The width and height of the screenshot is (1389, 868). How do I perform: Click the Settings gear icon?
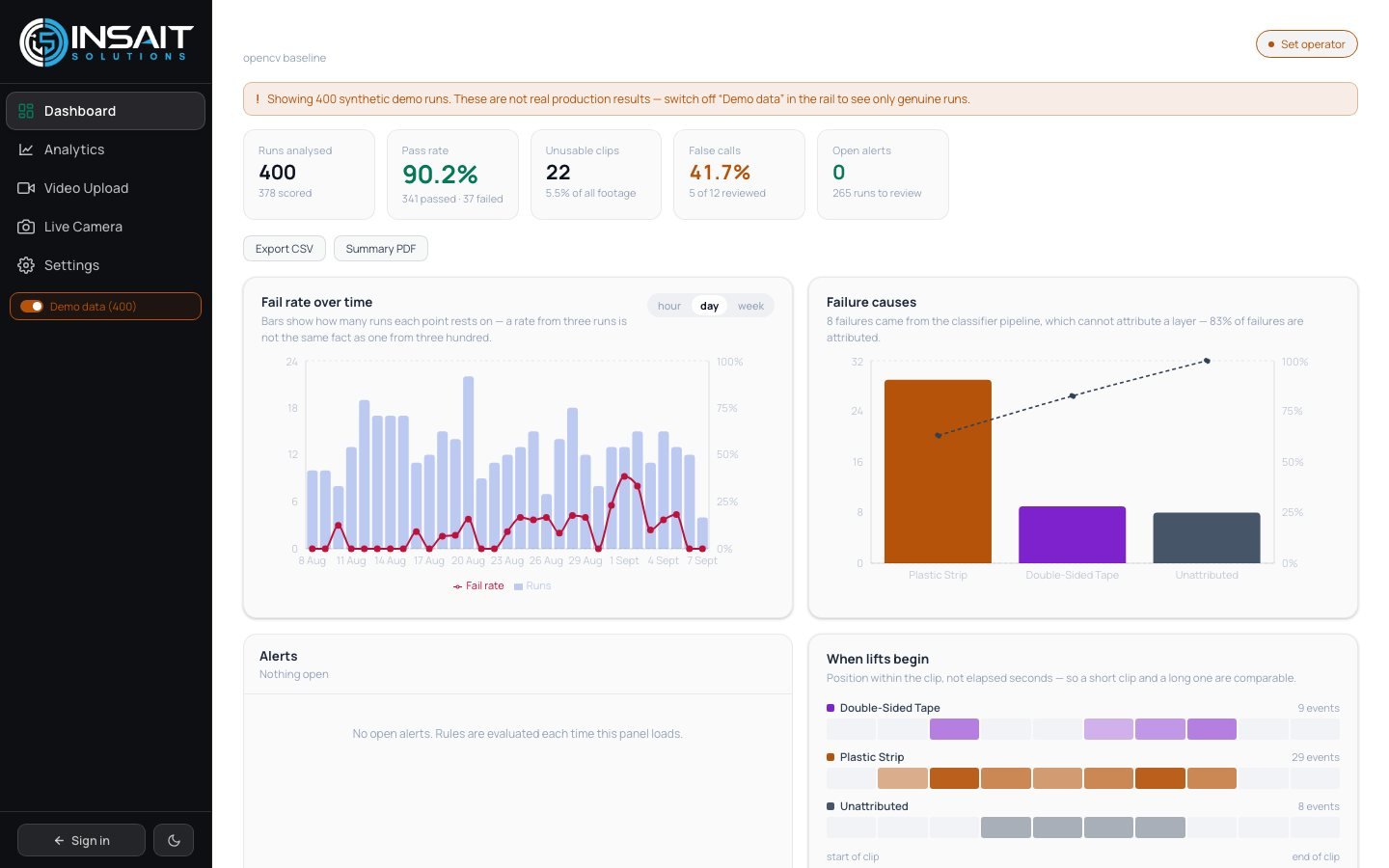[26, 265]
